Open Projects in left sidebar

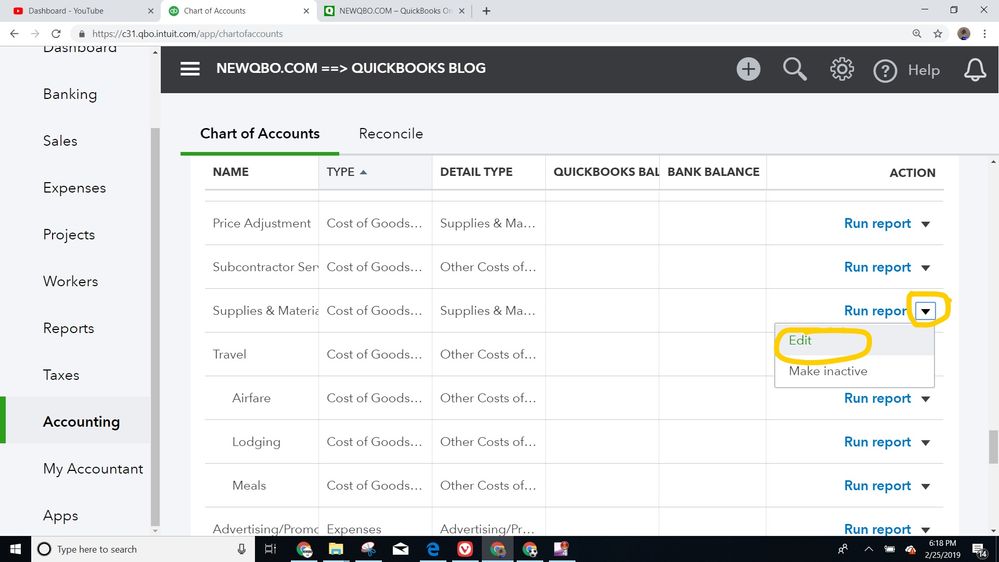click(x=69, y=234)
